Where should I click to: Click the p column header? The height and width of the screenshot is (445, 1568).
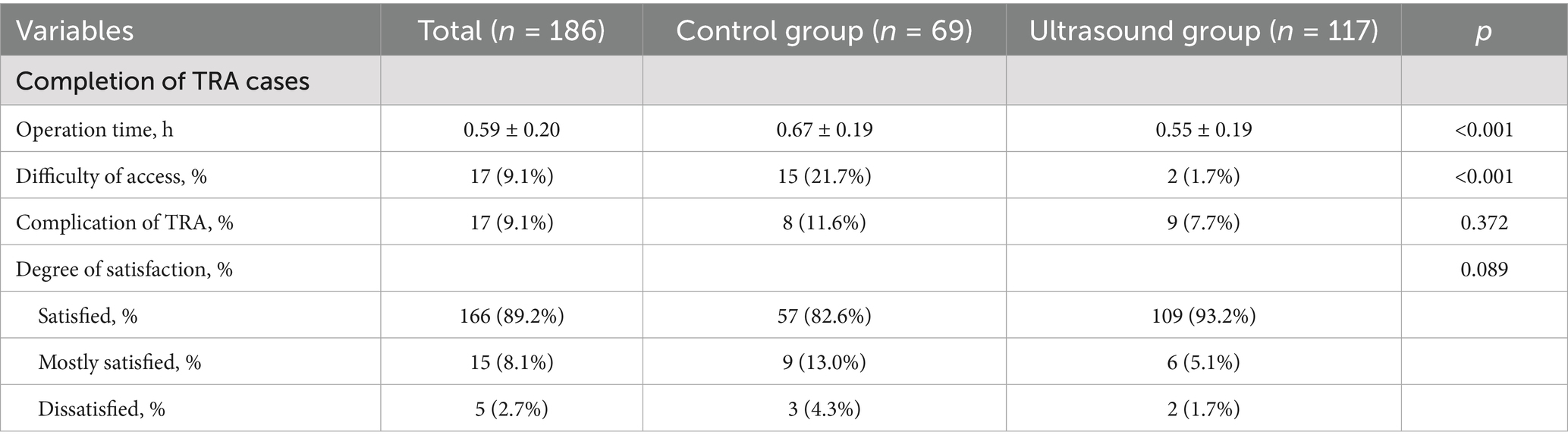(1483, 31)
